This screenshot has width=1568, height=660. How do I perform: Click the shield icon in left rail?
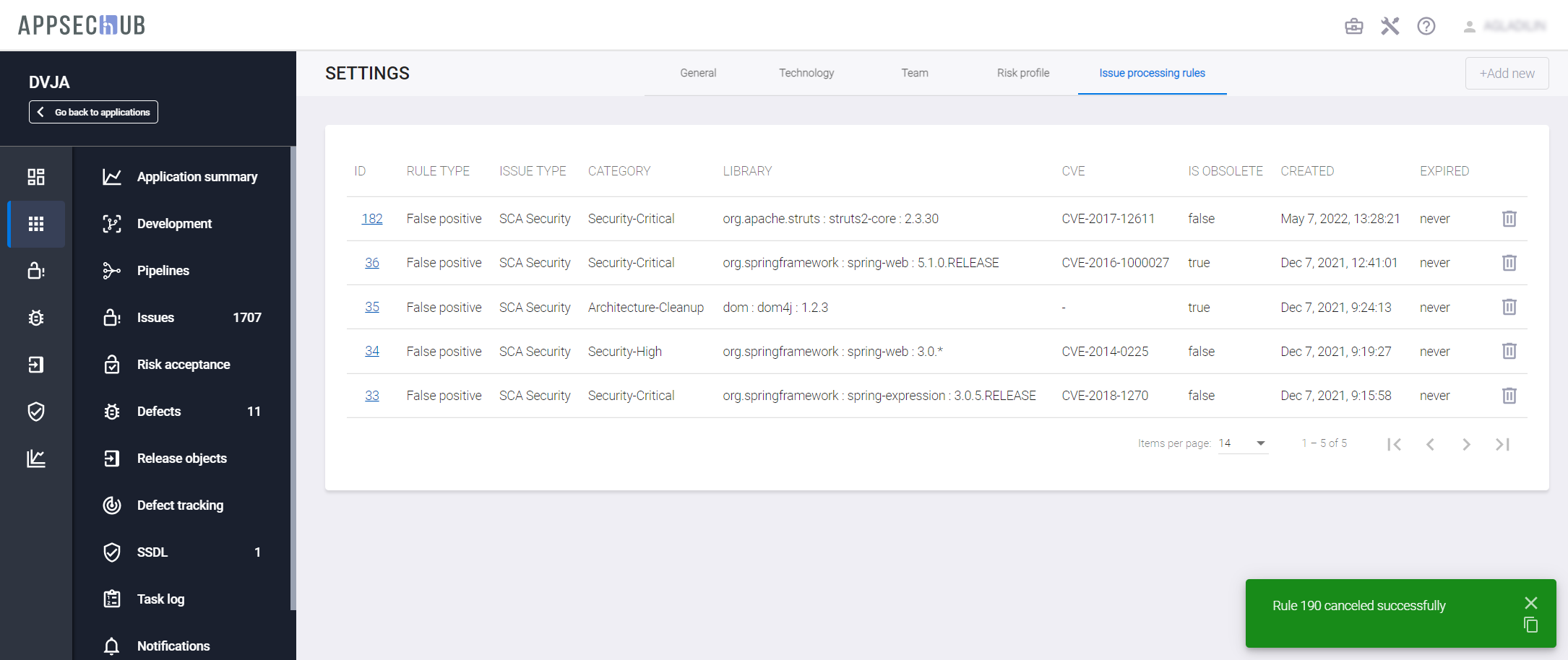point(36,412)
